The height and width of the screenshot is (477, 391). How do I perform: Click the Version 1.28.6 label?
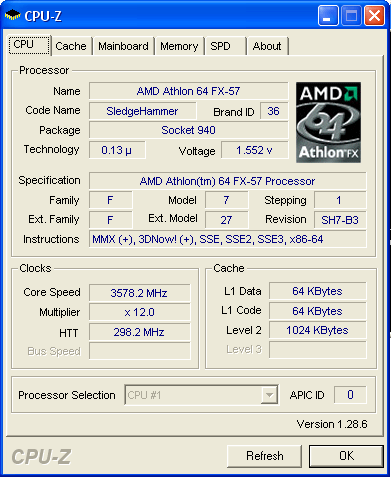(x=332, y=424)
